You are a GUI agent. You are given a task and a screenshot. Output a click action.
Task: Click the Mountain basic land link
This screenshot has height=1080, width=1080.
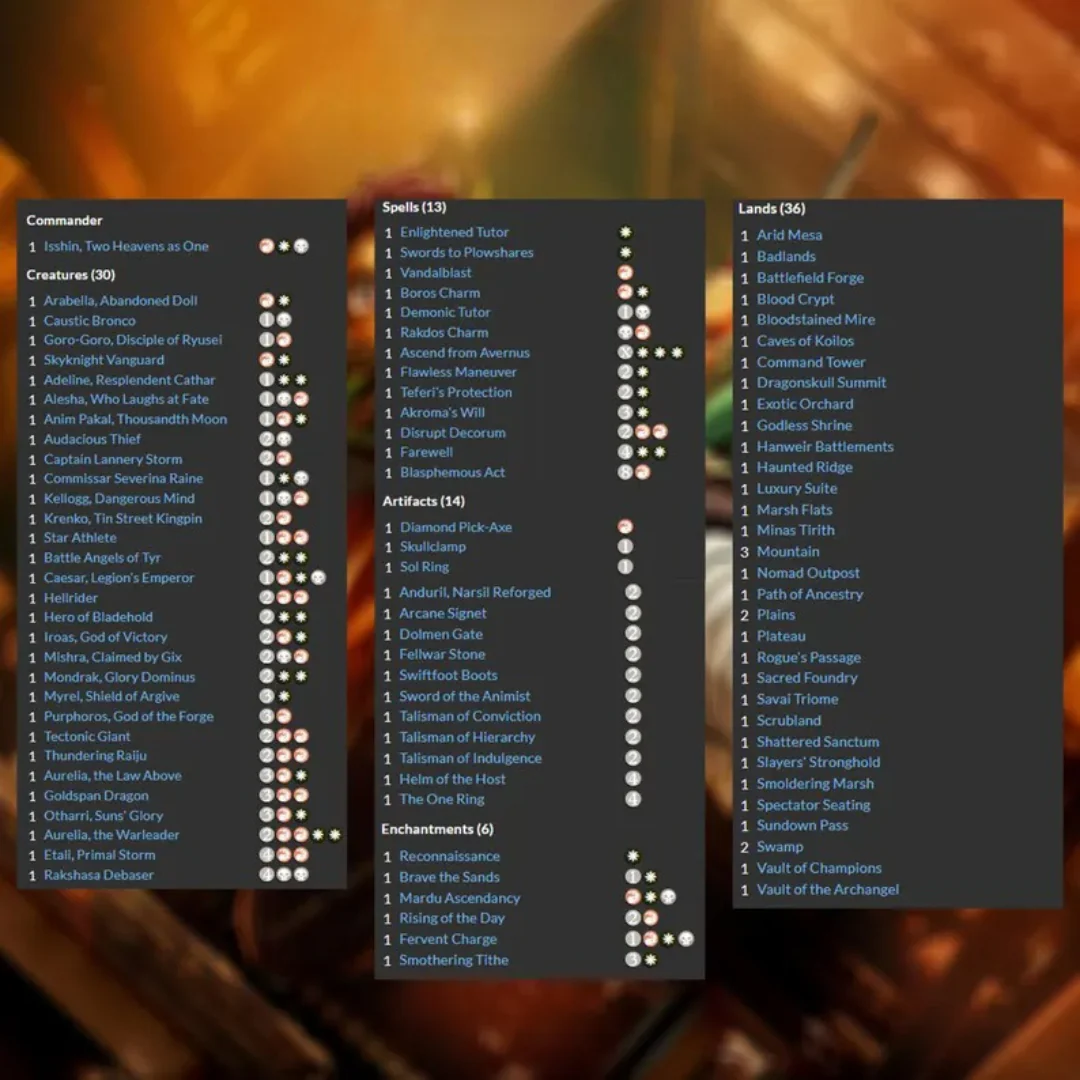pos(788,551)
